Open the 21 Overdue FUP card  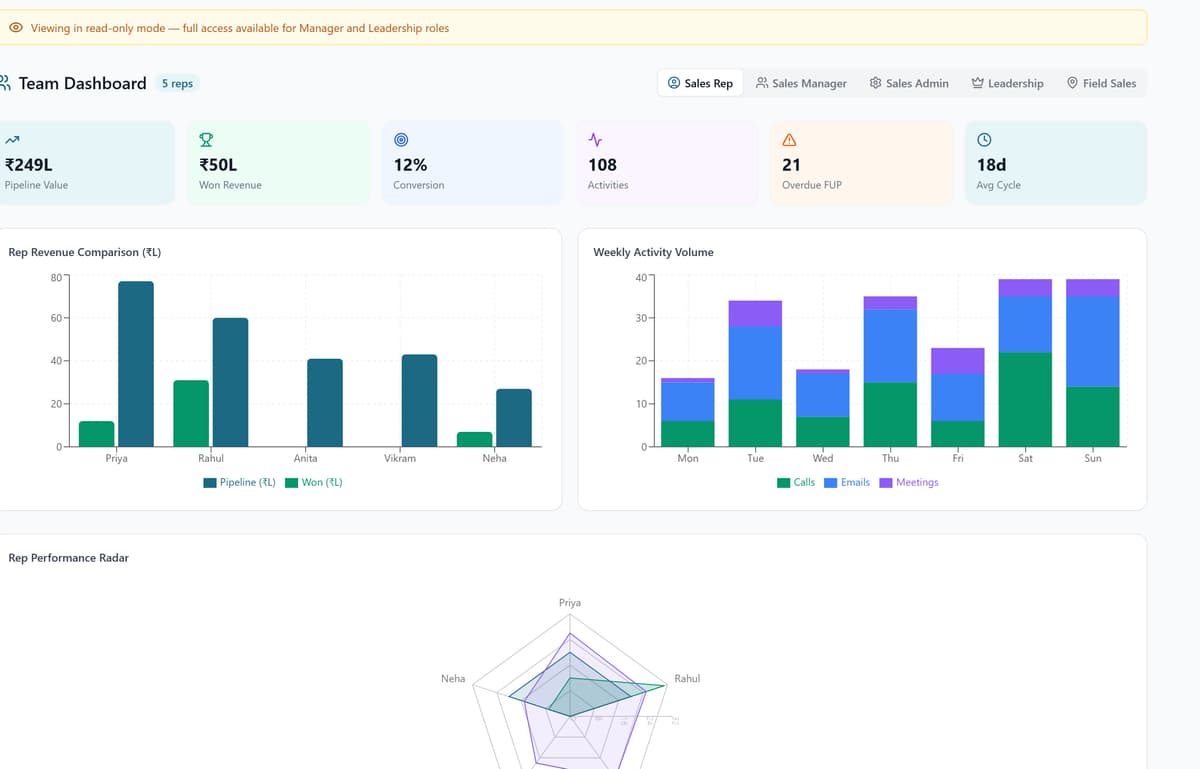[861, 163]
